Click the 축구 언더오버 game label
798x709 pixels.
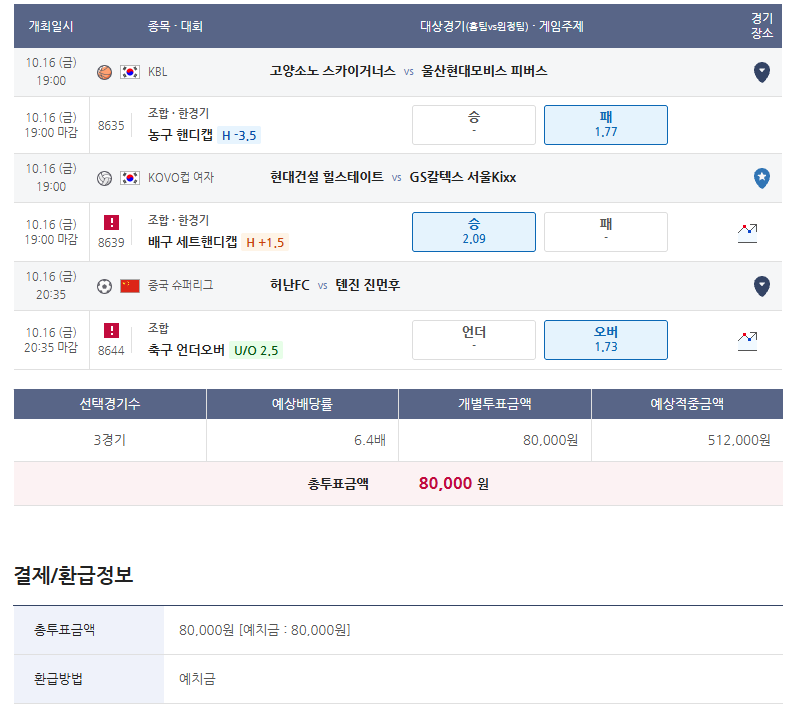click(186, 350)
